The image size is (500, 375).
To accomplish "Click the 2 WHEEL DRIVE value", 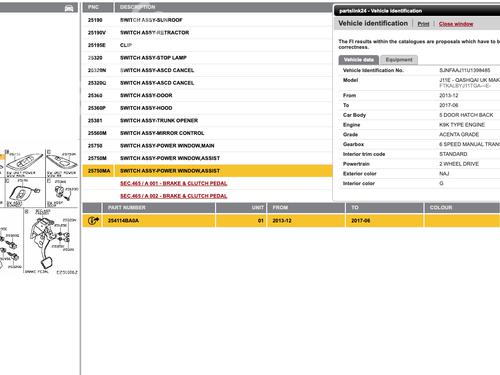I will point(459,164).
